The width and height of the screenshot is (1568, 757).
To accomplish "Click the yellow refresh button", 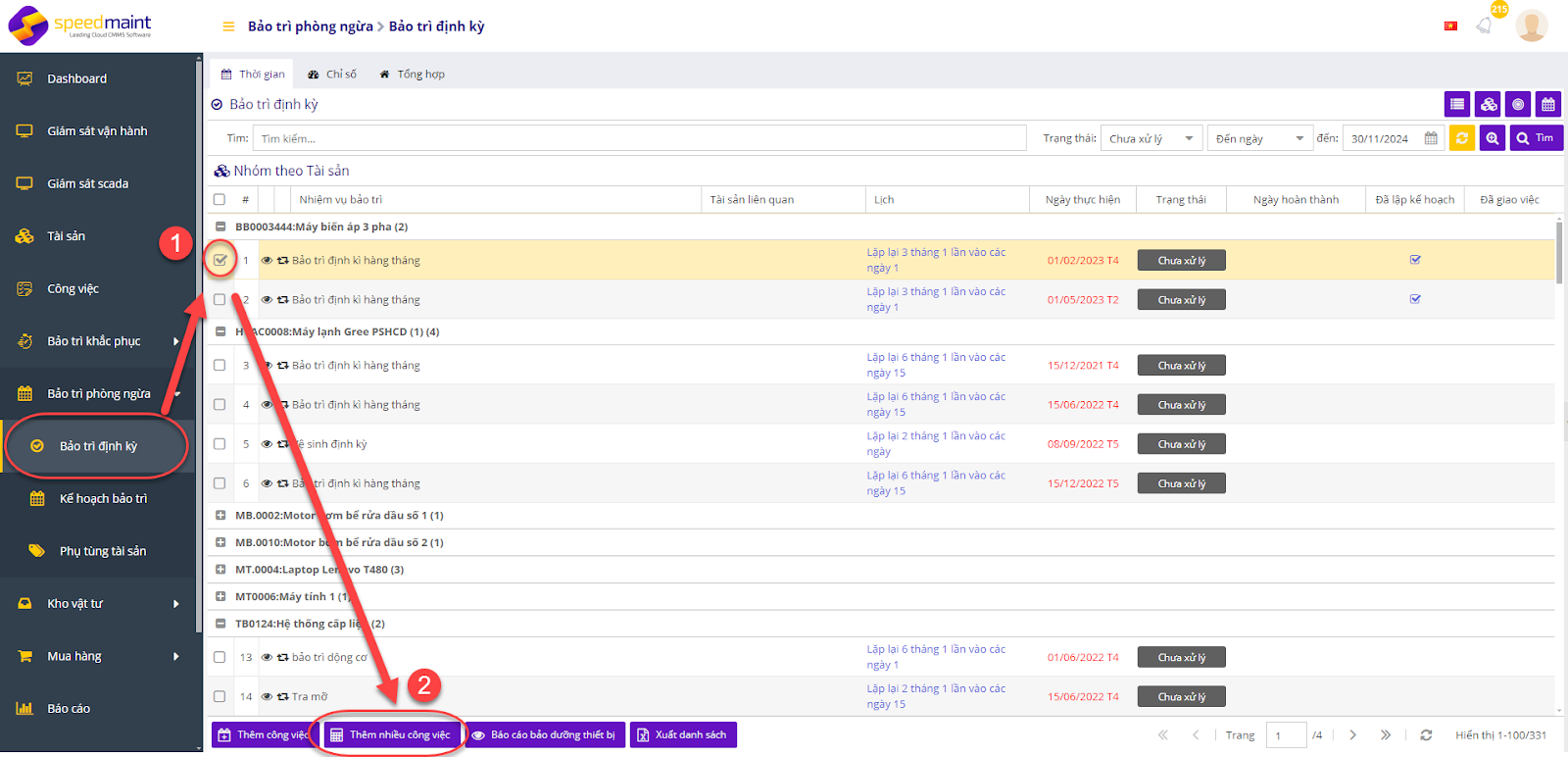I will (1462, 138).
